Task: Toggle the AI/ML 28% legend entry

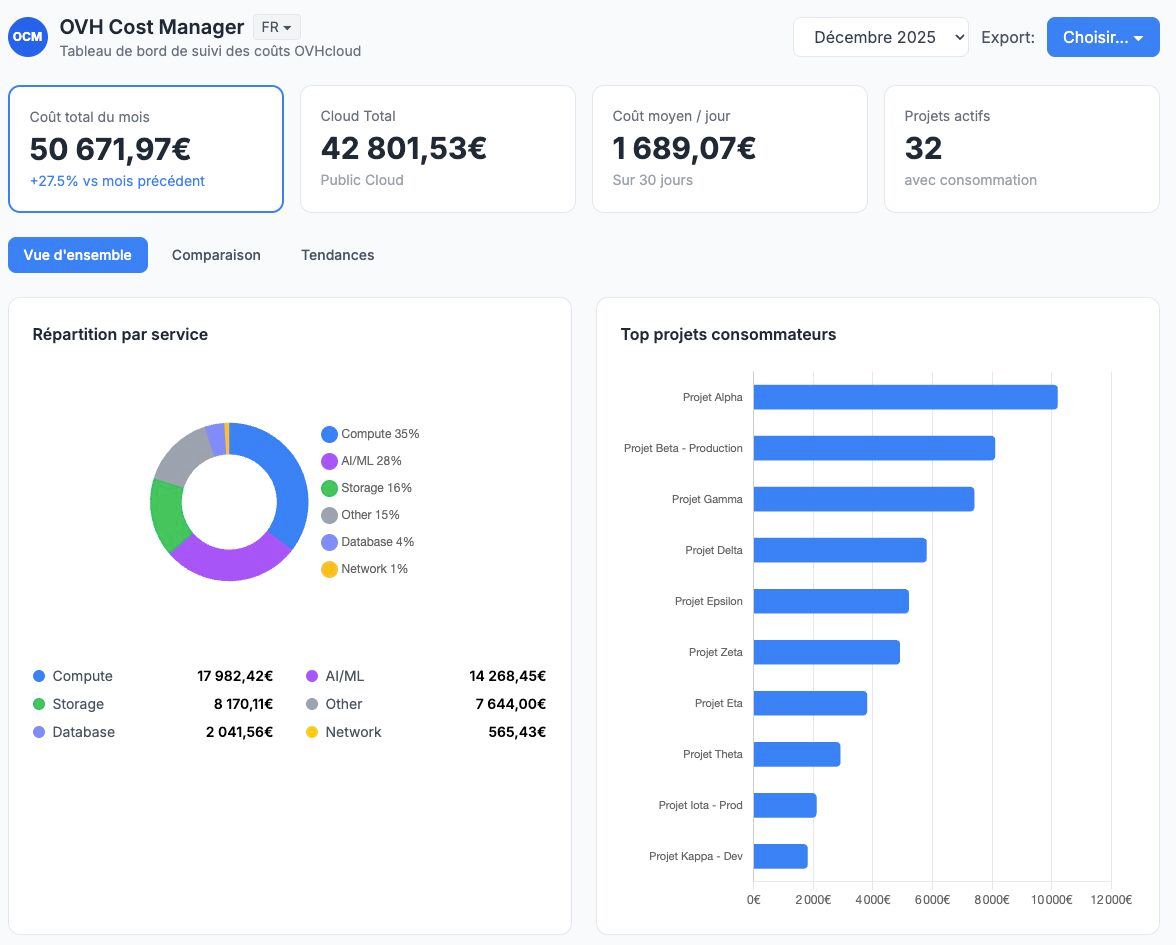Action: click(361, 461)
